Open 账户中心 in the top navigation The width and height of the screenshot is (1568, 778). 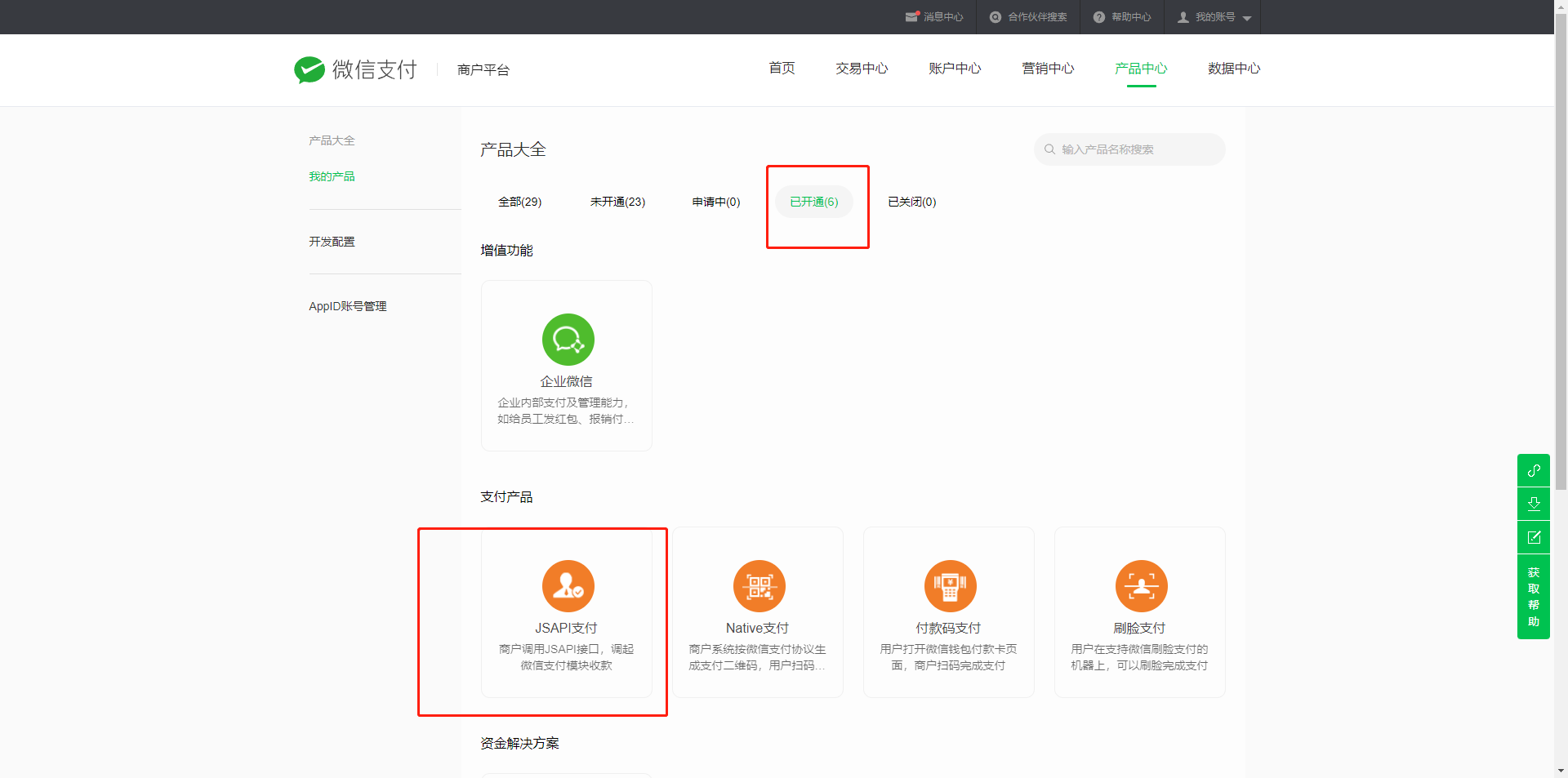point(954,69)
